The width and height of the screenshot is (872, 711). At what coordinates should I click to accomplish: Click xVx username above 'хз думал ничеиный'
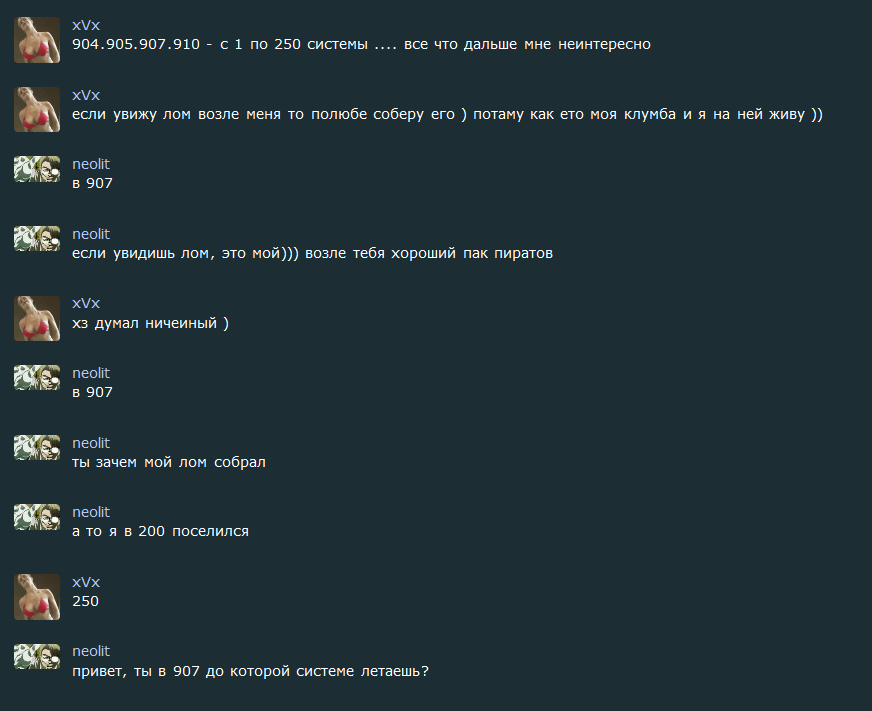click(86, 303)
